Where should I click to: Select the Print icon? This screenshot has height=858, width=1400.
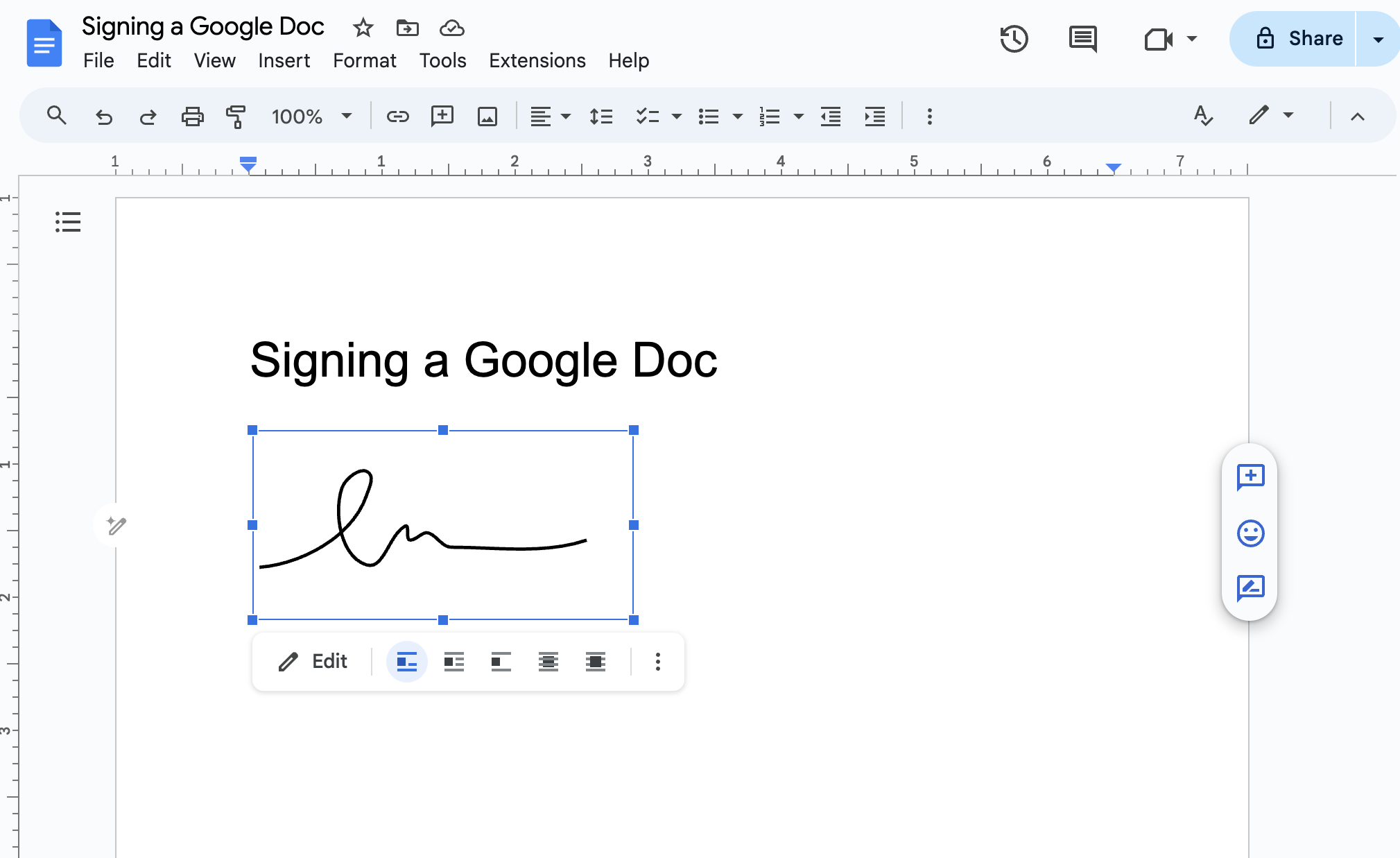coord(191,115)
